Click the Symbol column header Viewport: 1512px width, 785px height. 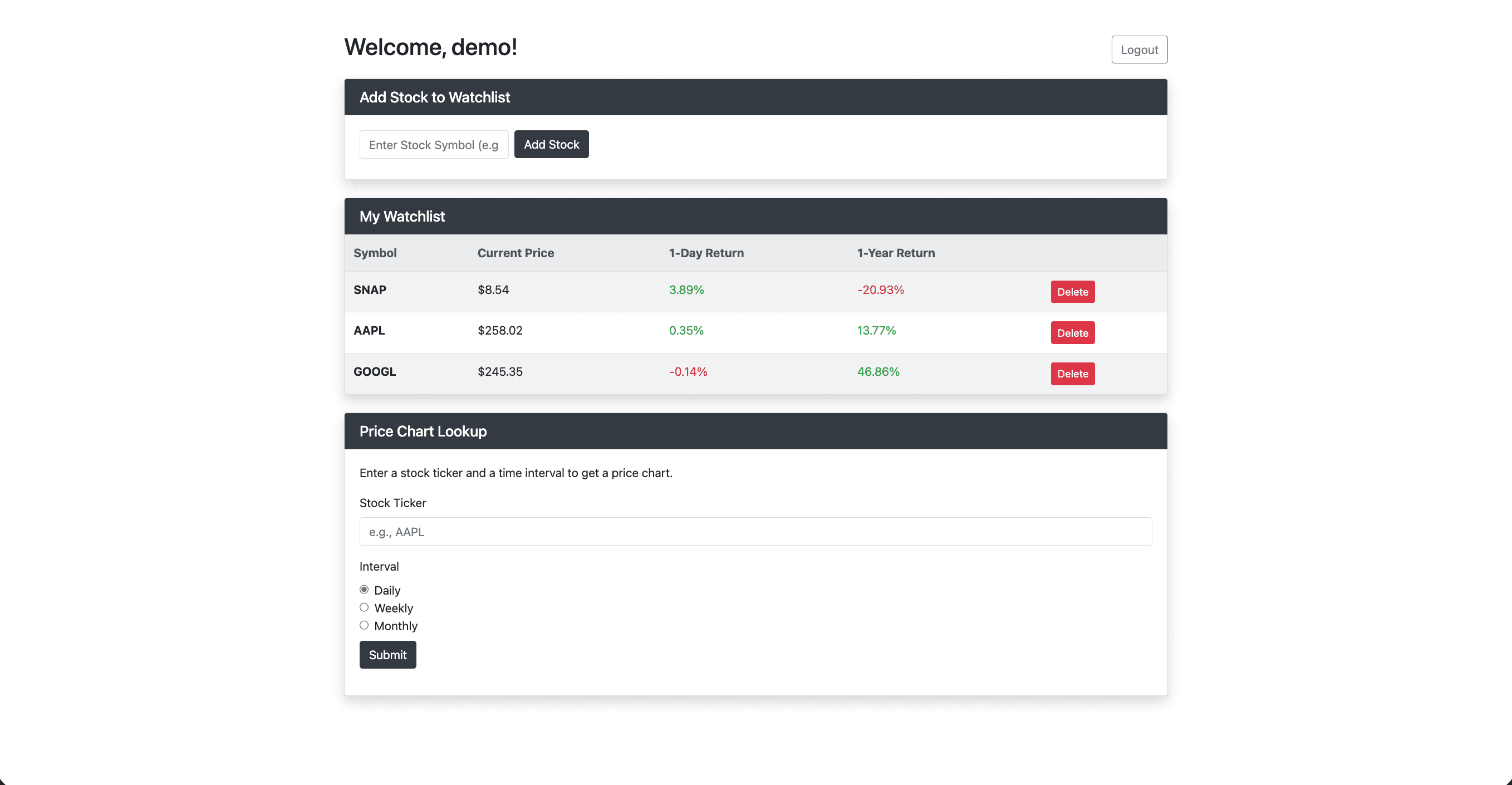375,253
